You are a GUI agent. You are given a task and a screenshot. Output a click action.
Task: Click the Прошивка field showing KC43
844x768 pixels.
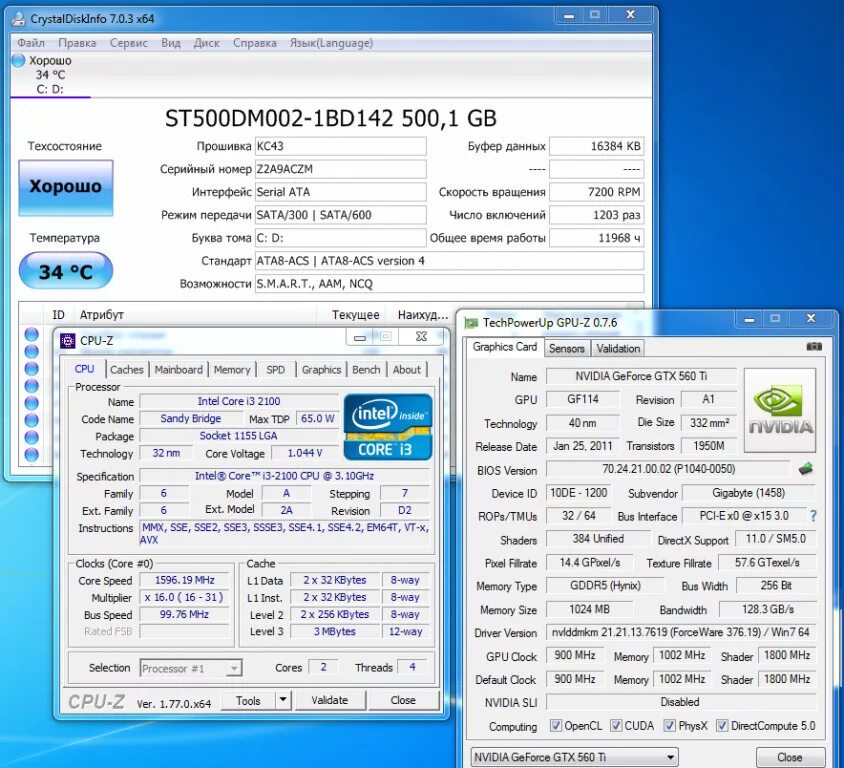[340, 146]
